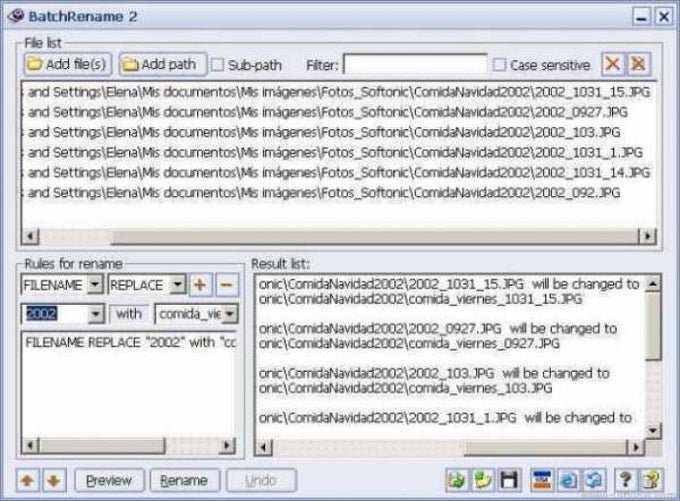Image resolution: width=680 pixels, height=501 pixels.
Task: Click the "with" label between the combo boxes
Action: click(129, 314)
